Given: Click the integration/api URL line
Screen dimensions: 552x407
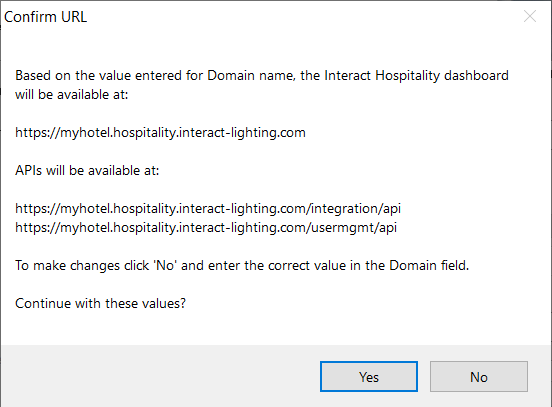Looking at the screenshot, I should [x=208, y=209].
